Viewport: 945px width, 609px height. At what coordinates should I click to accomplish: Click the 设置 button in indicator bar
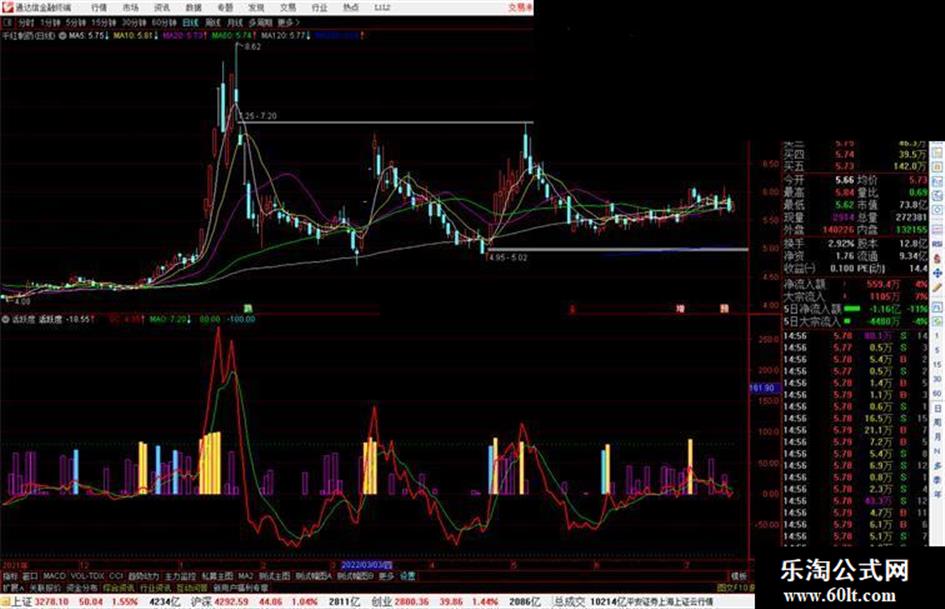407,576
